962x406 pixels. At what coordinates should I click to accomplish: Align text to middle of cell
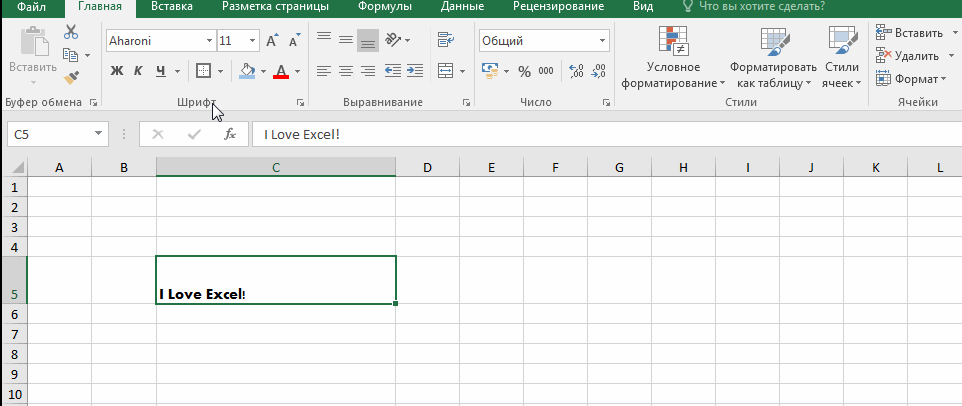(x=346, y=39)
